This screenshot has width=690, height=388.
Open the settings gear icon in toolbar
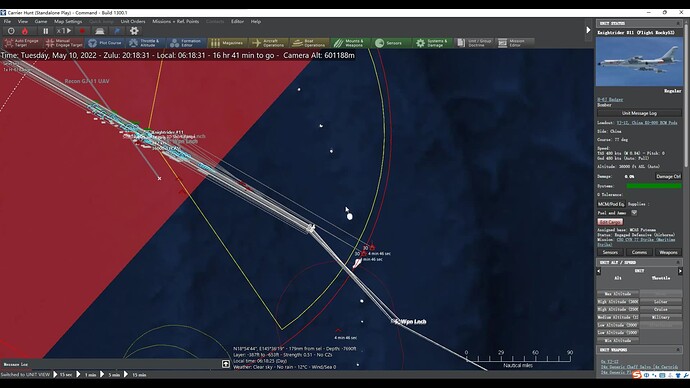tap(134, 31)
